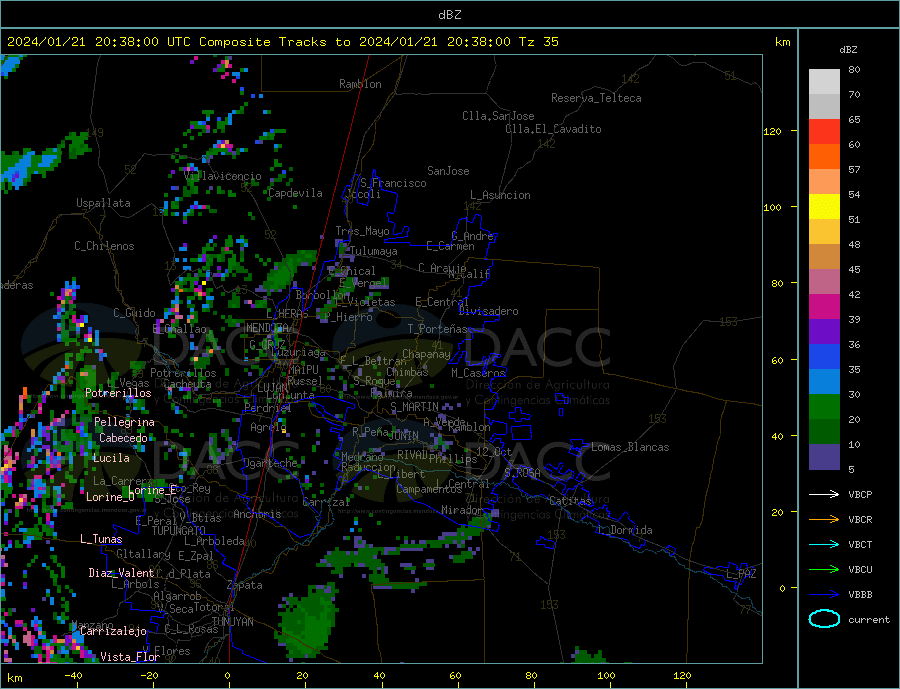
Task: Click the Cabecedo label
Action: (123, 438)
